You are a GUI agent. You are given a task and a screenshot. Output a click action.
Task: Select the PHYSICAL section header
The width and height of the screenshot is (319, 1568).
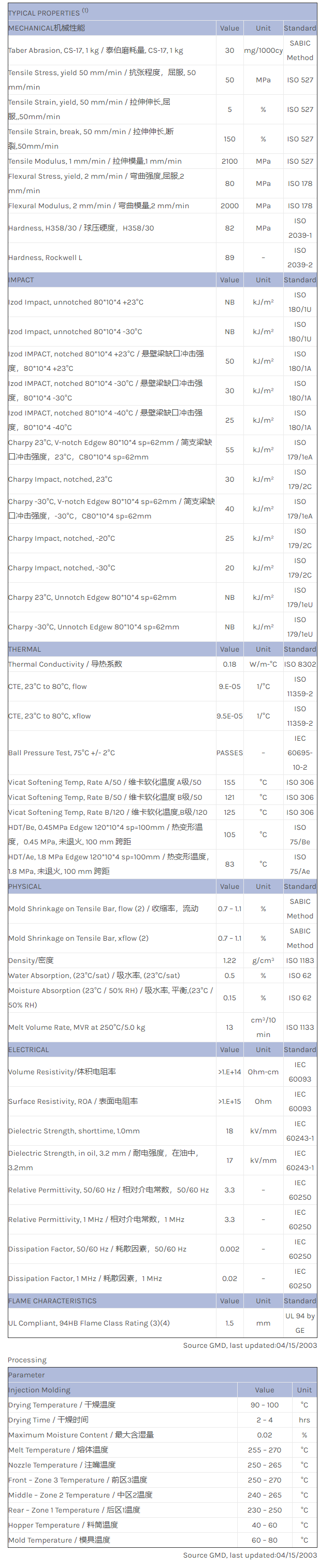(x=25, y=886)
